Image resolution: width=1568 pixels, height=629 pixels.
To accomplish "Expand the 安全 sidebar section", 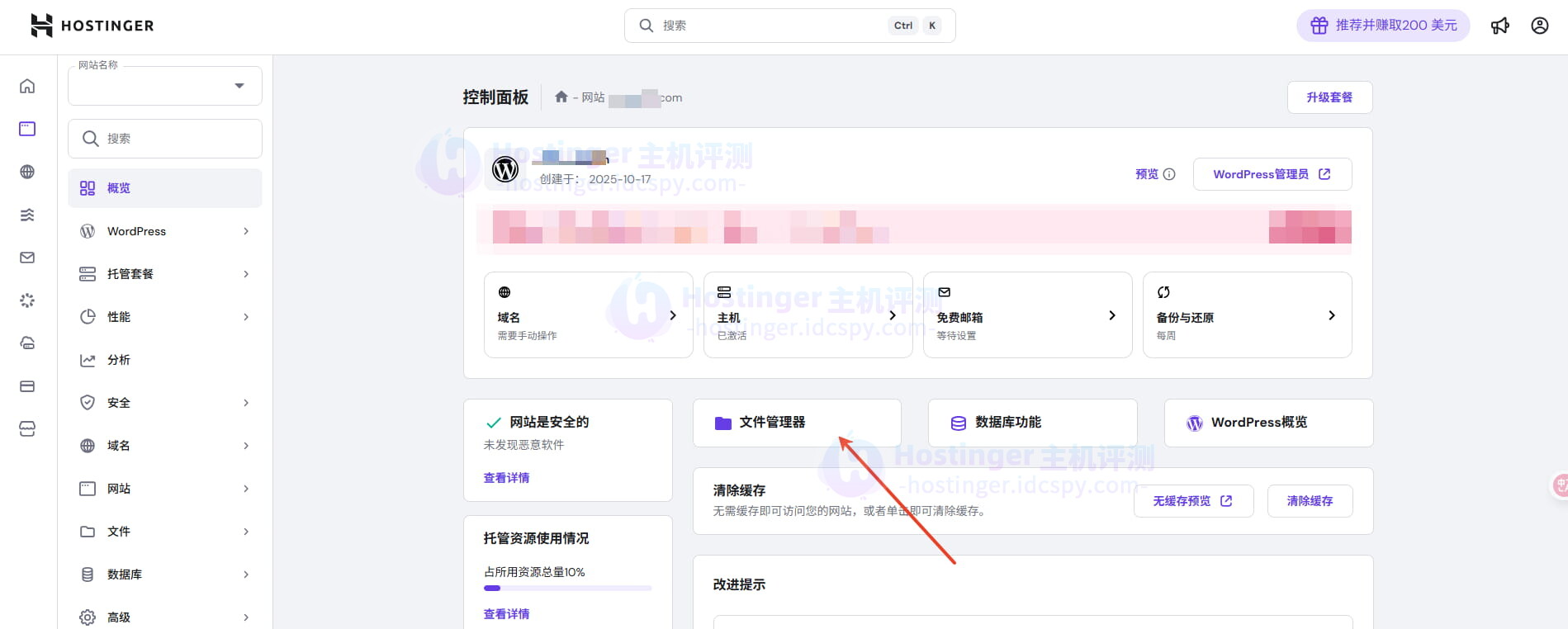I will pos(165,403).
